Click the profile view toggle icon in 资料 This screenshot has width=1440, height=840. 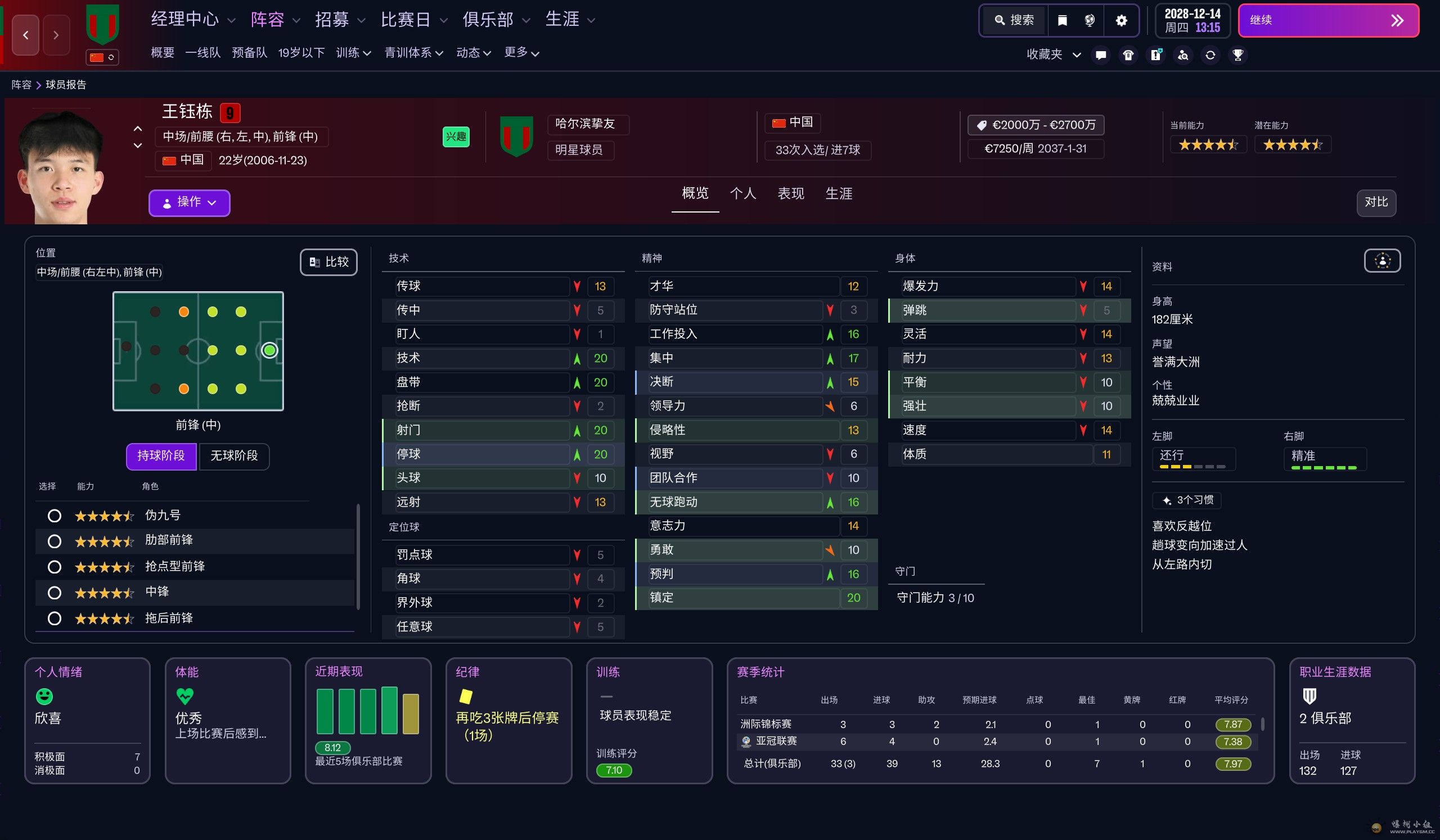pyautogui.click(x=1382, y=261)
